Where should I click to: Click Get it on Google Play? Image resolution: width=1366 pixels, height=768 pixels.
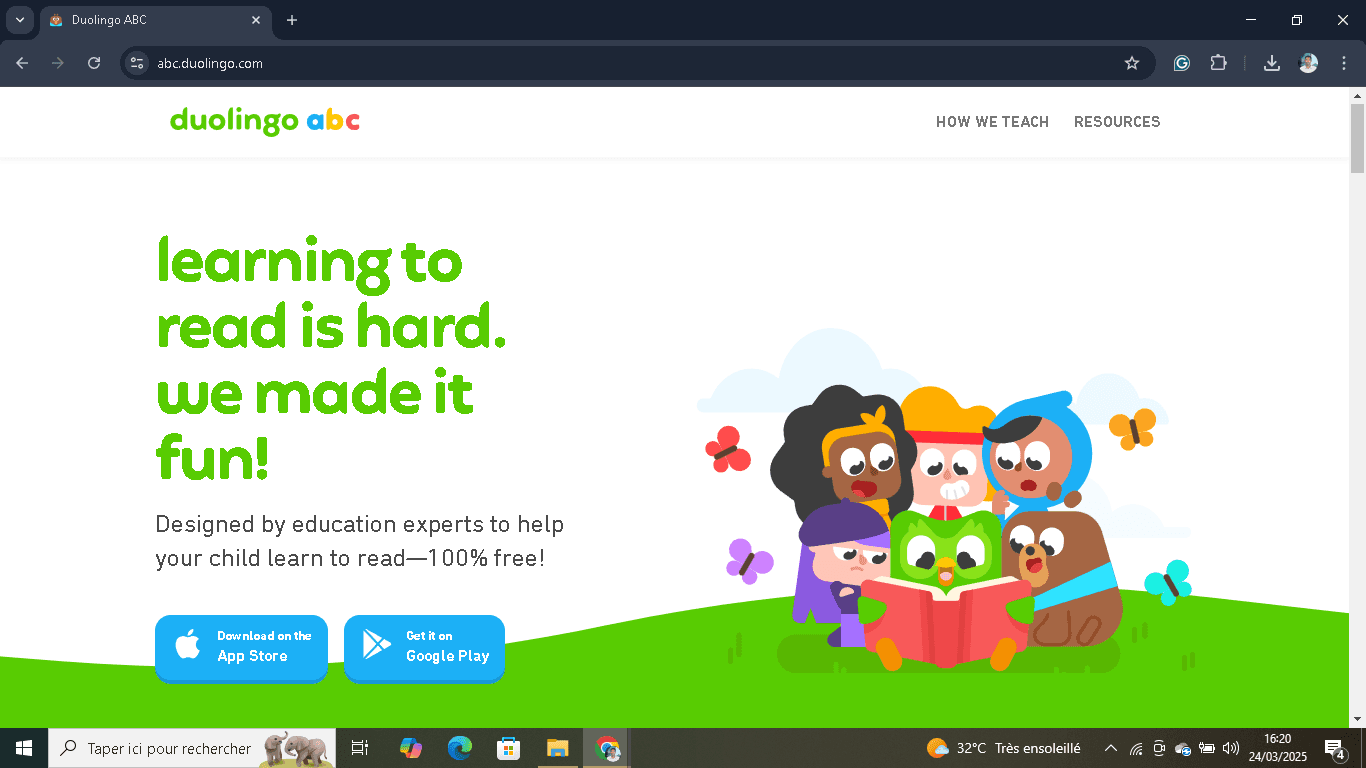tap(424, 648)
